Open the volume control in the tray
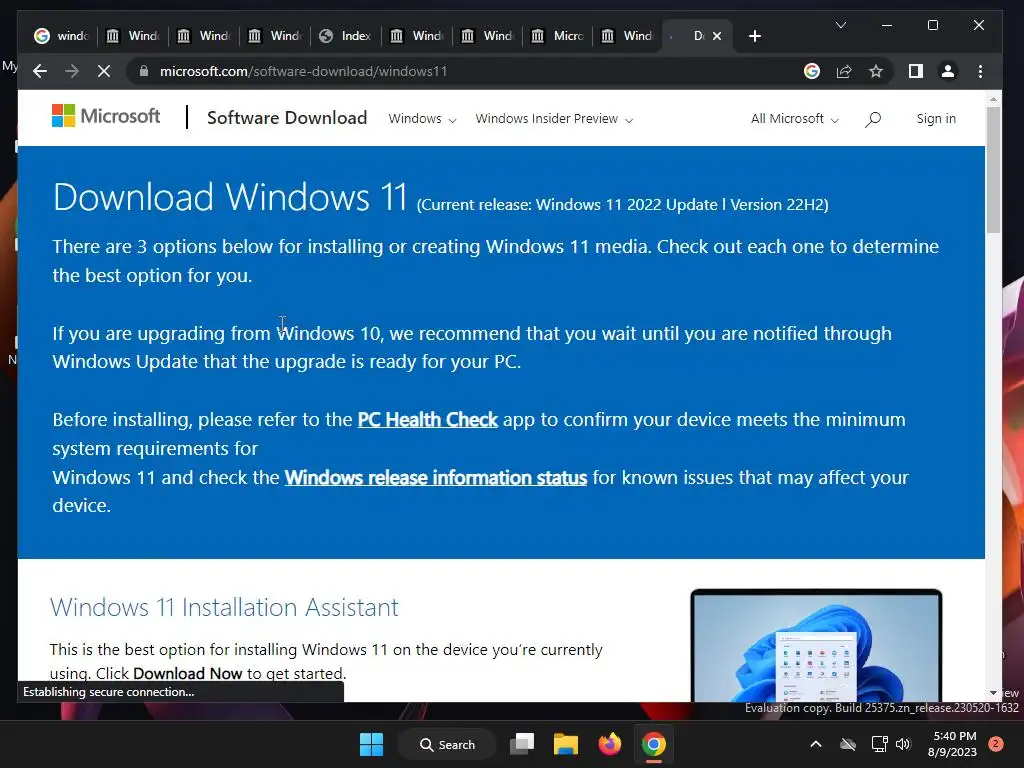Image resolution: width=1024 pixels, height=768 pixels. point(903,744)
